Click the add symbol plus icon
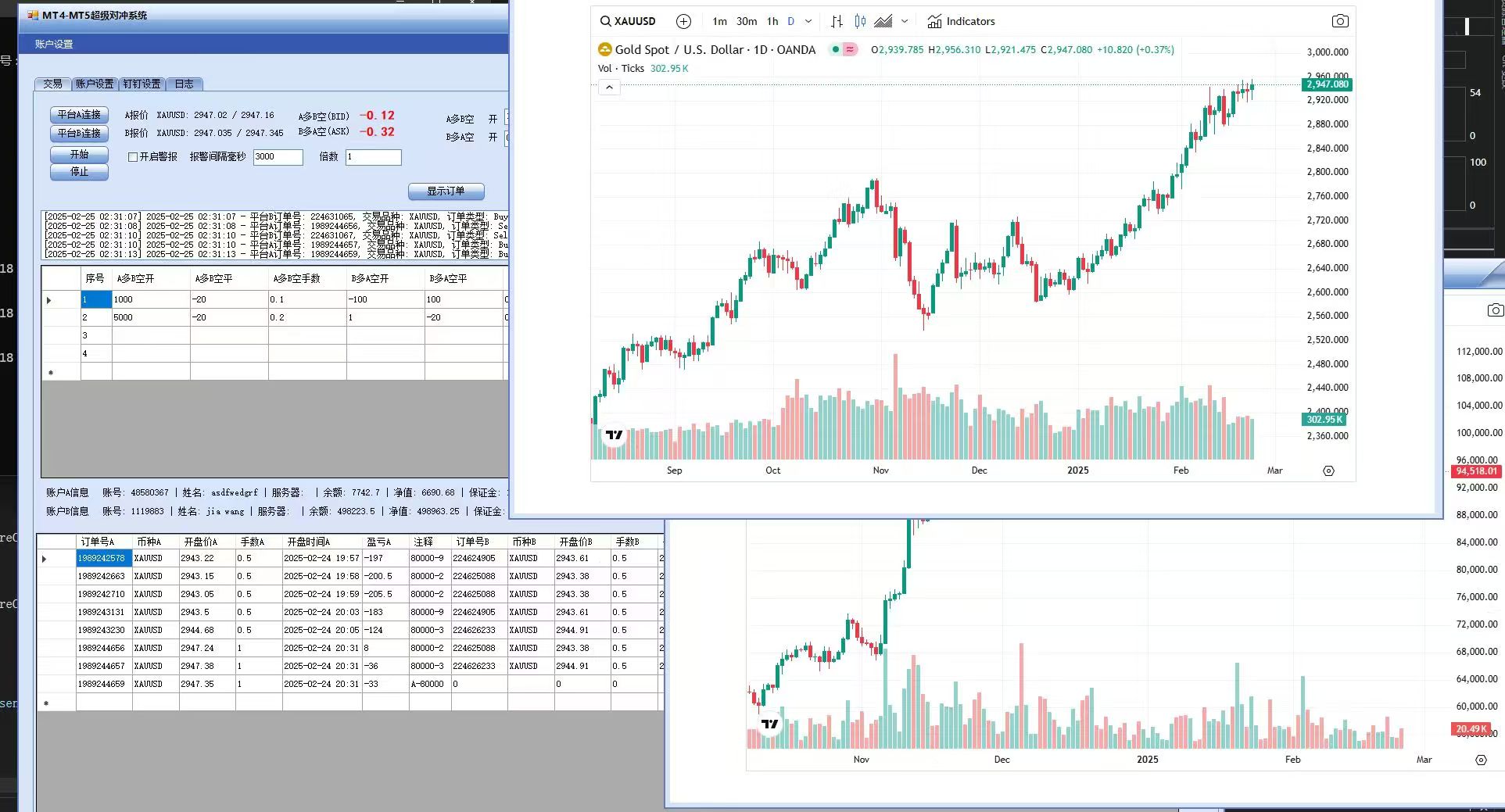The height and width of the screenshot is (812, 1505). pos(683,22)
